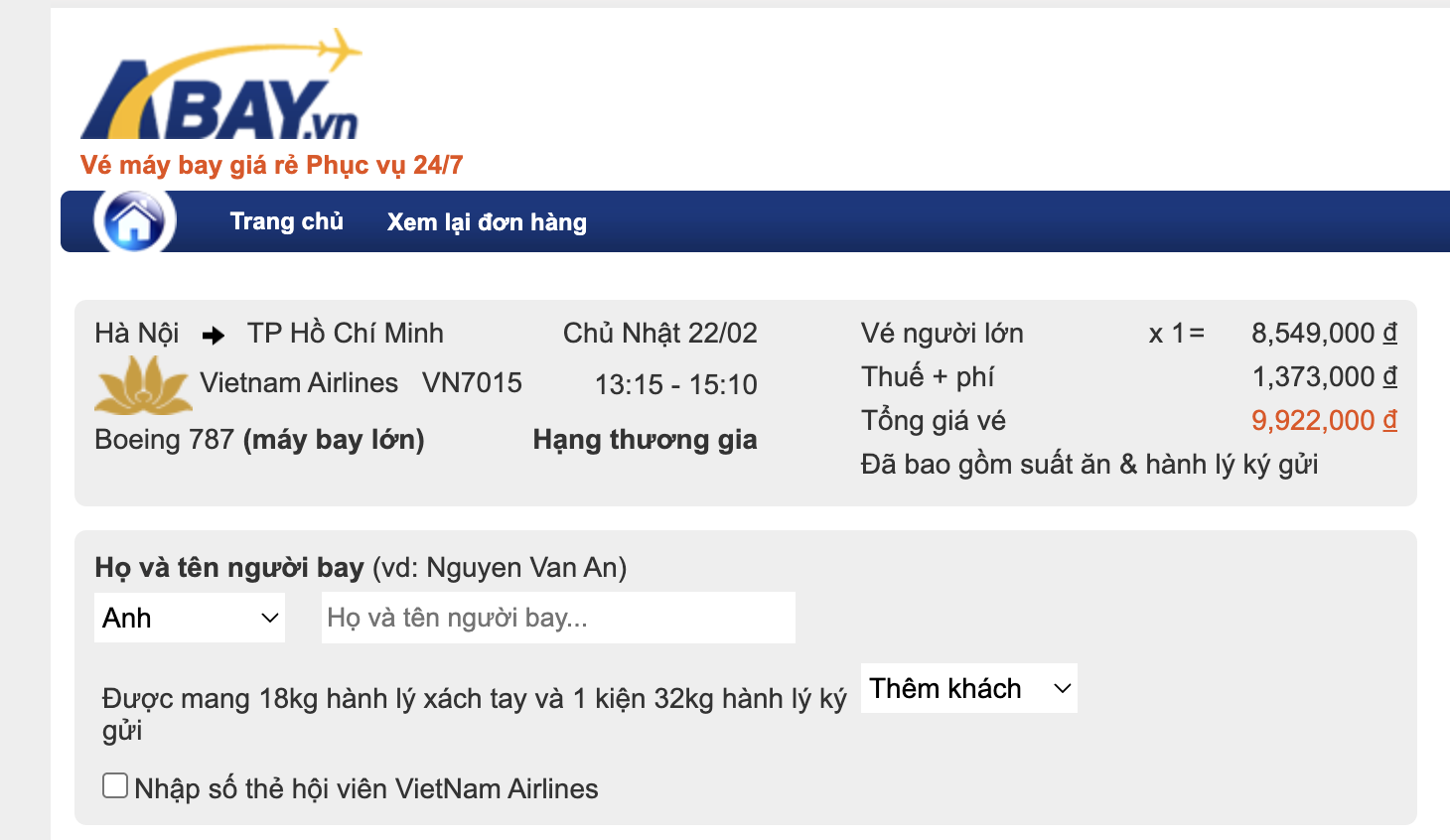Select Xem lại đơn hàng in the menu
The height and width of the screenshot is (840, 1450).
(x=486, y=221)
